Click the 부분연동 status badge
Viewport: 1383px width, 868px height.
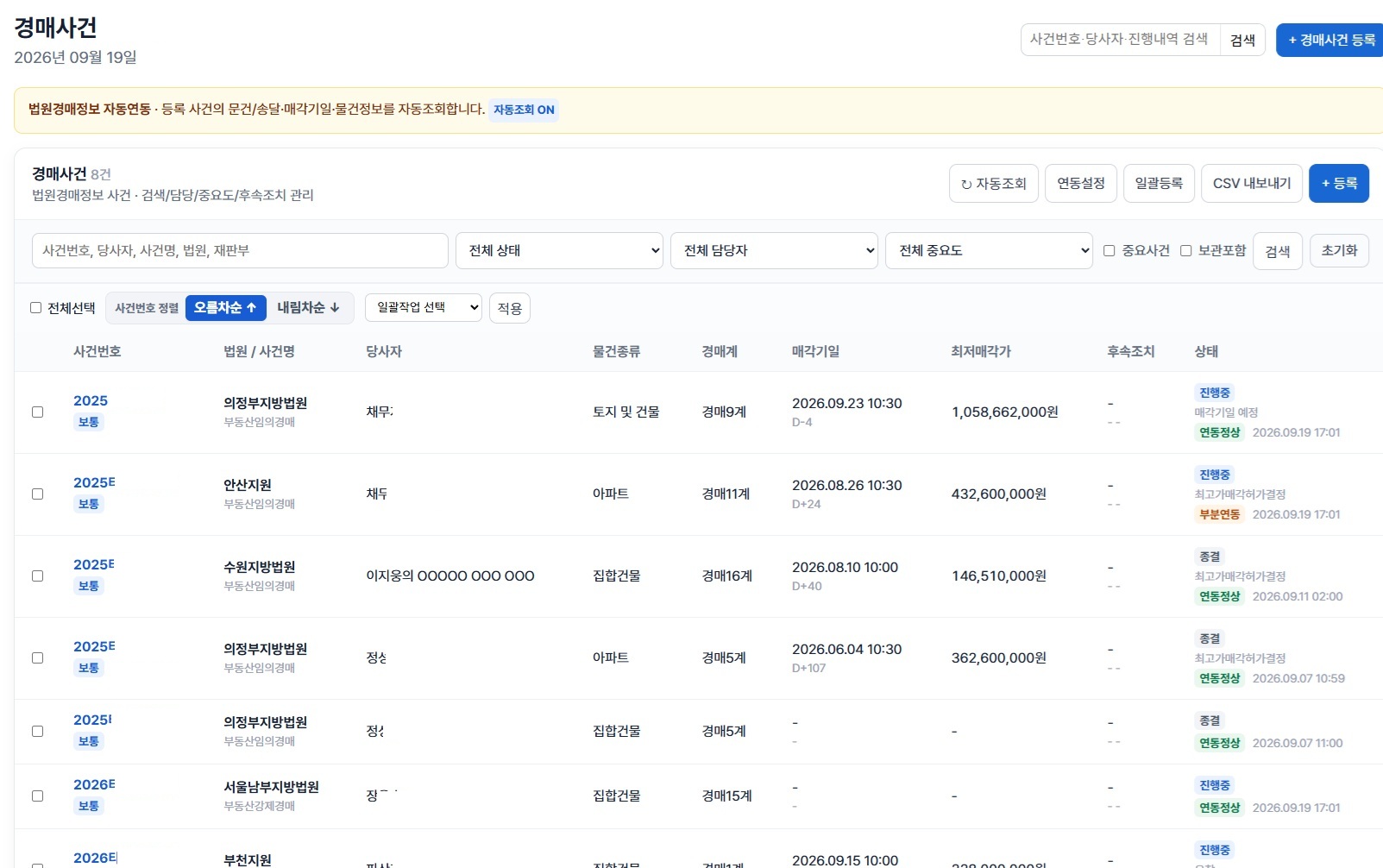[x=1220, y=514]
